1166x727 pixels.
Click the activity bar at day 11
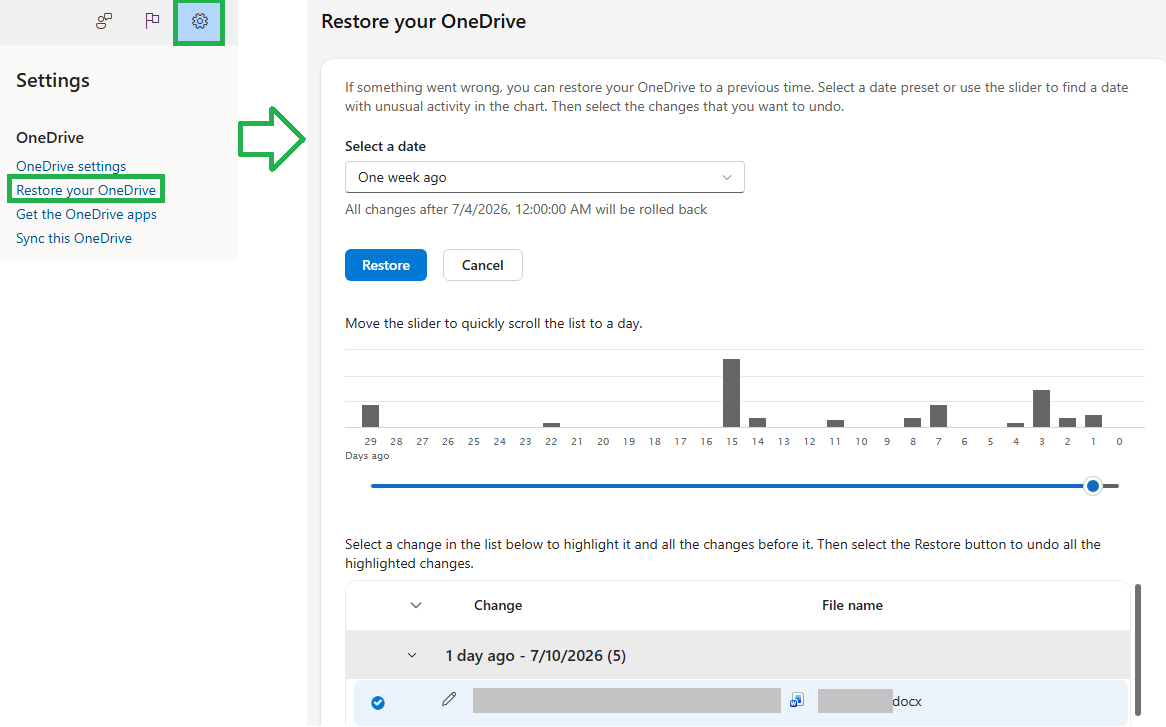pyautogui.click(x=835, y=424)
